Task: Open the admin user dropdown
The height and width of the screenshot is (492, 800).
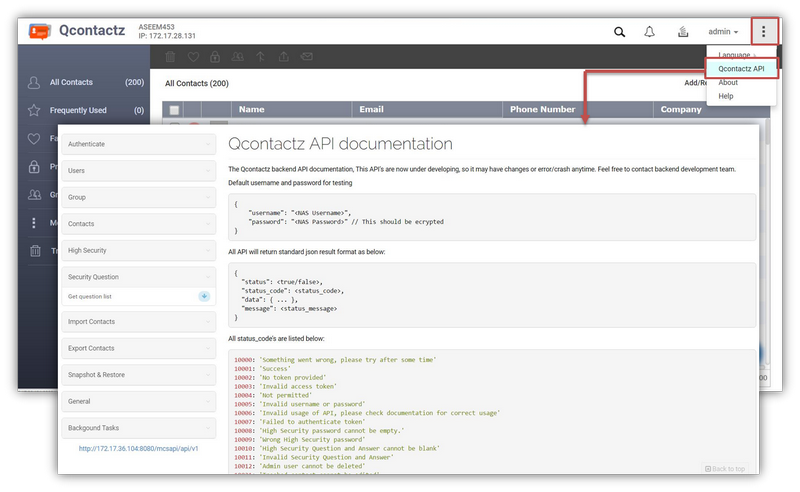Action: pos(723,32)
